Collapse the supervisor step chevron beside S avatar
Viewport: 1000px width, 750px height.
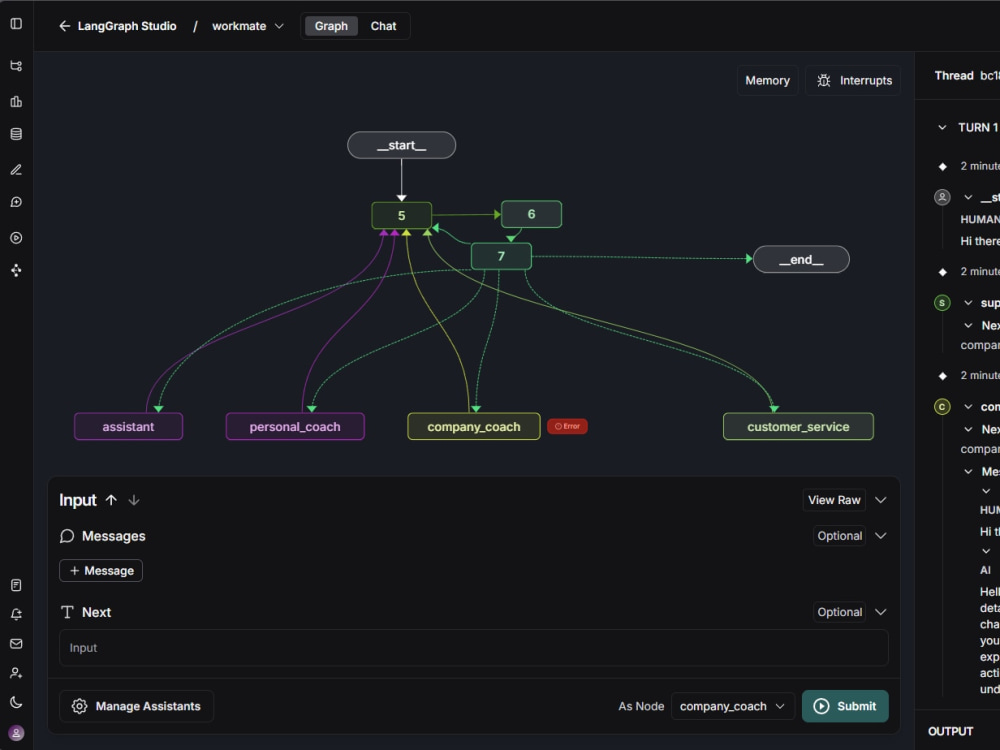click(968, 303)
